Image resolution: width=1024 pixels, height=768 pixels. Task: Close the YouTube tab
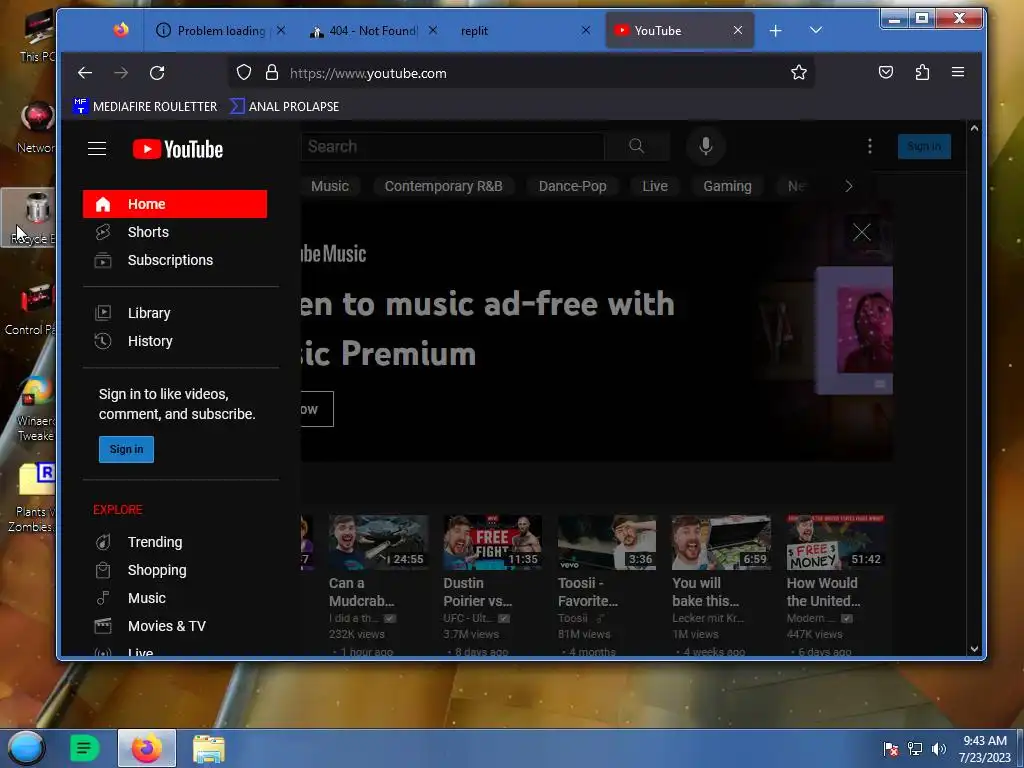737,30
